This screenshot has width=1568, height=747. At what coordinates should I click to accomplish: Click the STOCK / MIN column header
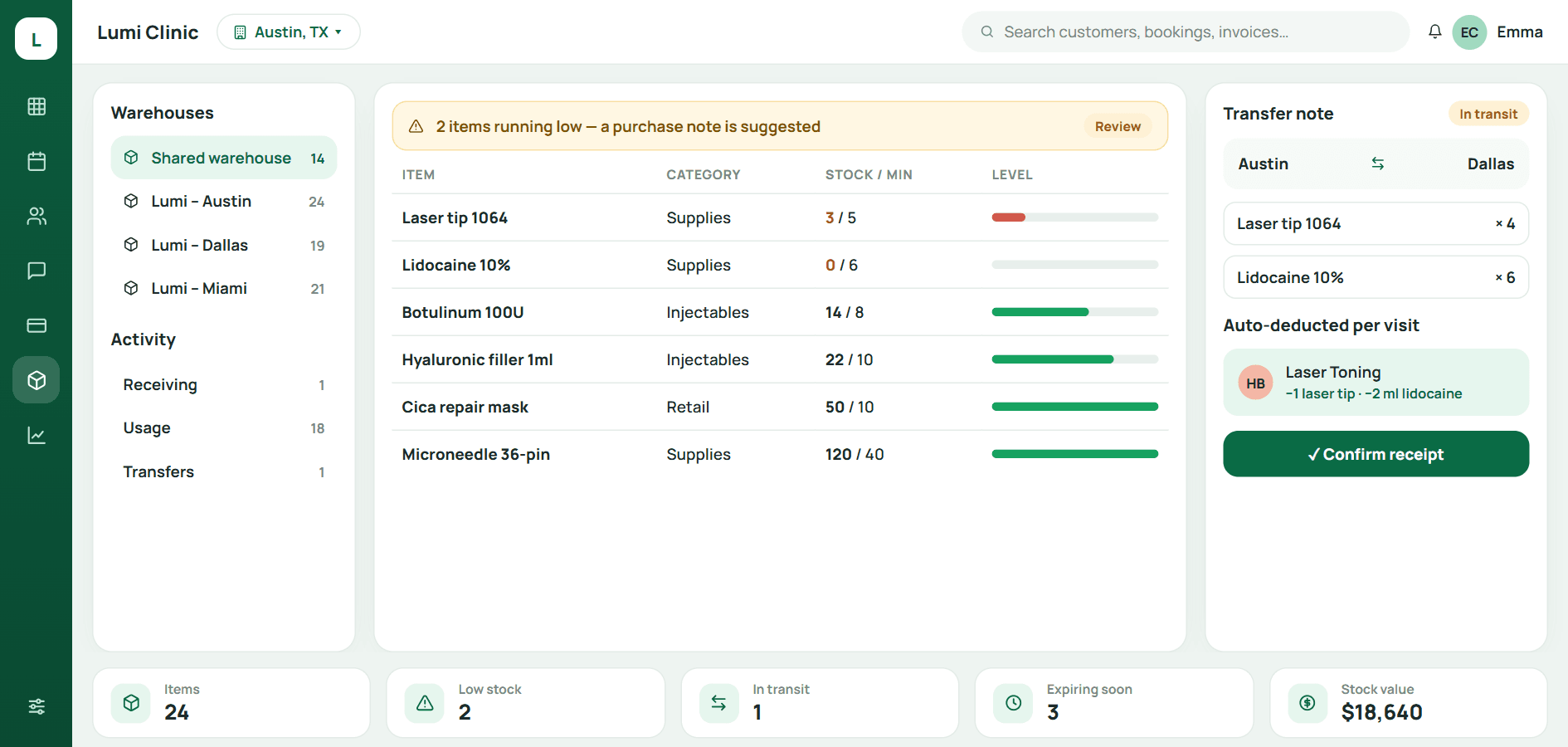click(869, 174)
